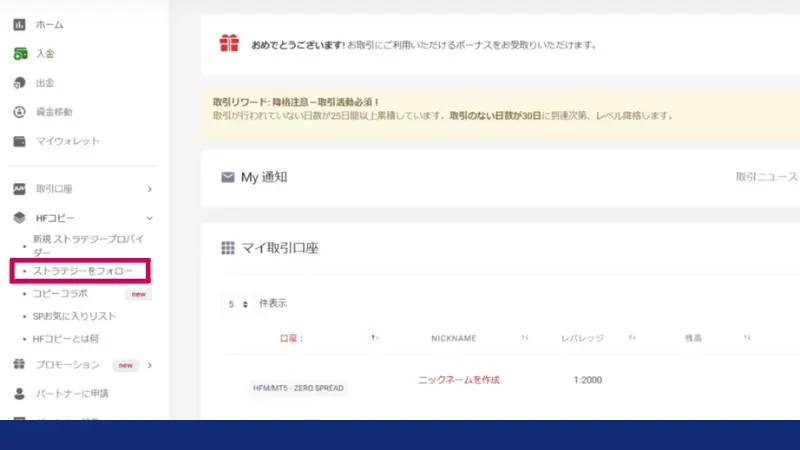Collapse the HFコピー menu chevron
800x450 pixels.
point(149,217)
